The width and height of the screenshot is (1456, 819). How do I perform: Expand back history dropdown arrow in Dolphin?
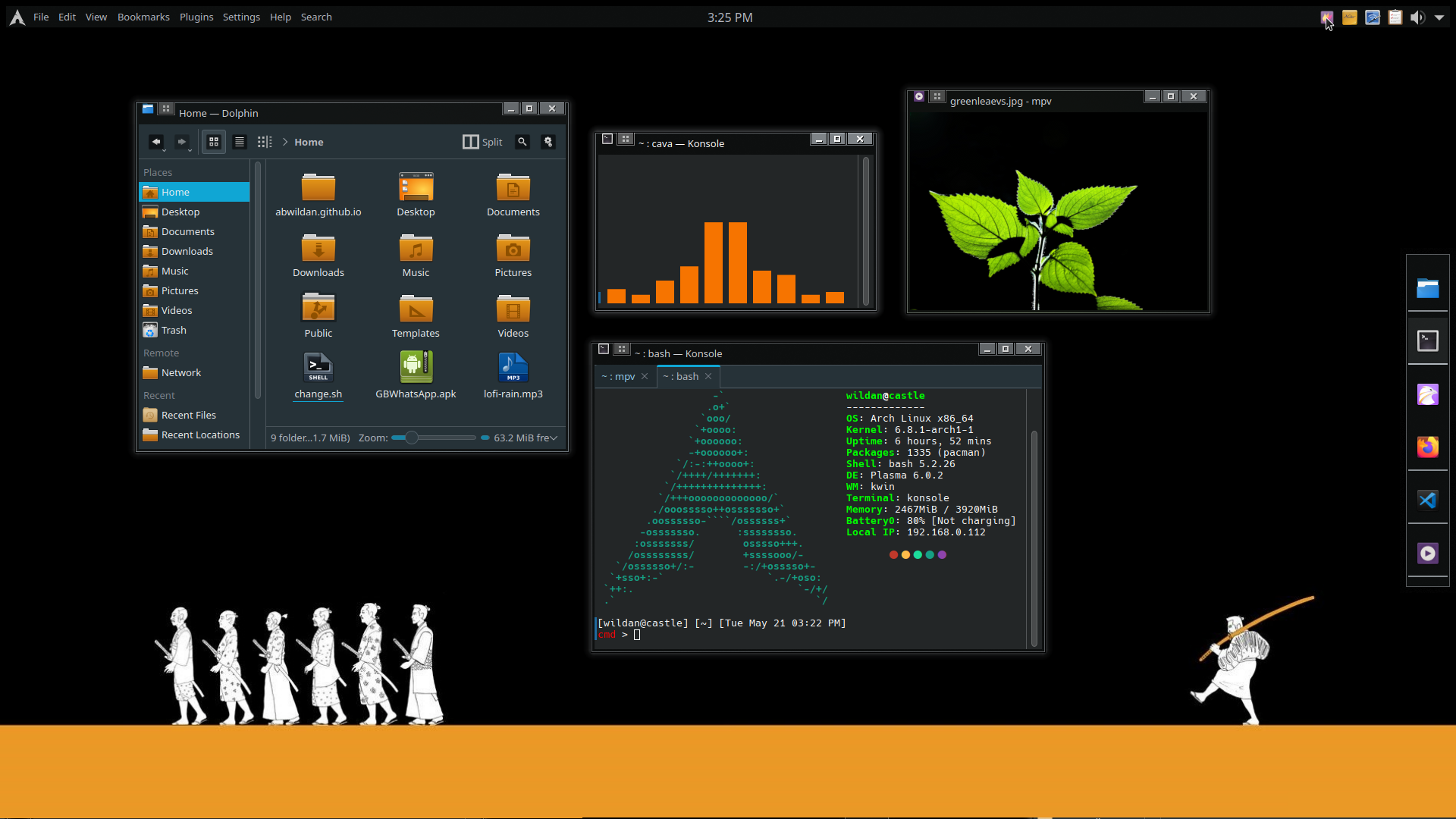(164, 149)
